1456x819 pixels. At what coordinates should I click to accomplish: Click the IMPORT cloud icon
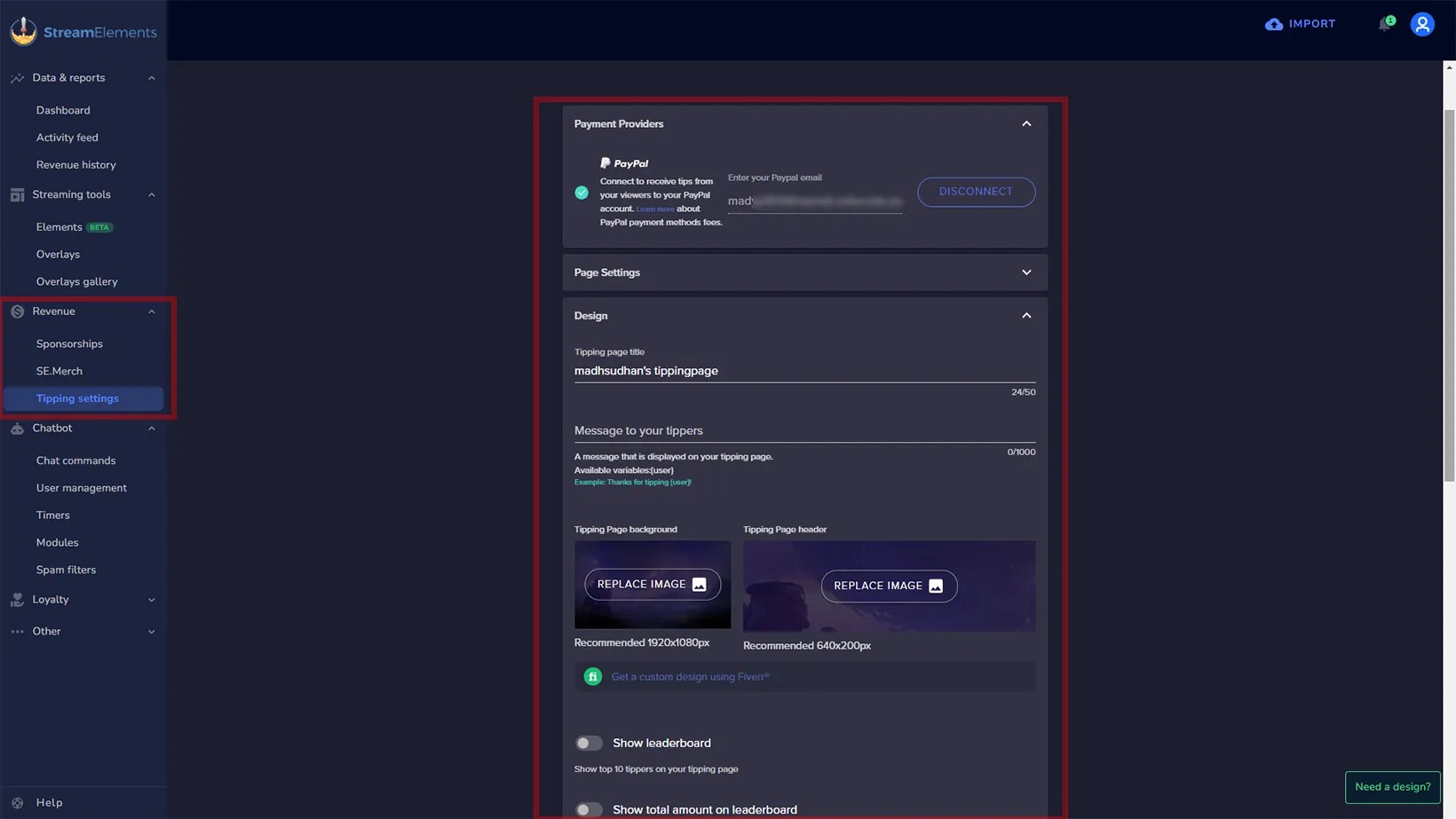coord(1272,24)
